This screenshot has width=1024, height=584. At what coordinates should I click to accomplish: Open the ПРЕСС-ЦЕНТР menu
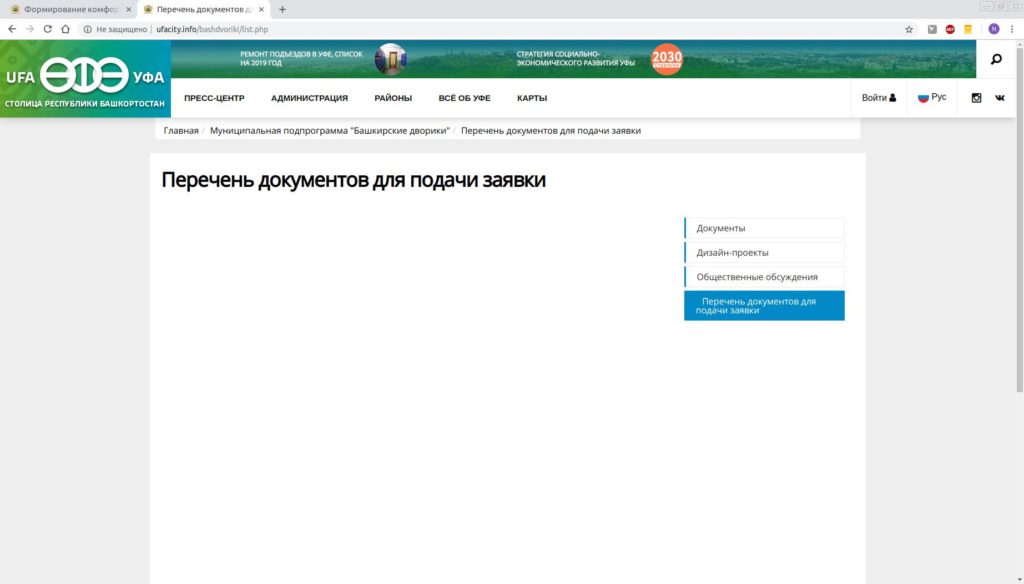pyautogui.click(x=214, y=98)
